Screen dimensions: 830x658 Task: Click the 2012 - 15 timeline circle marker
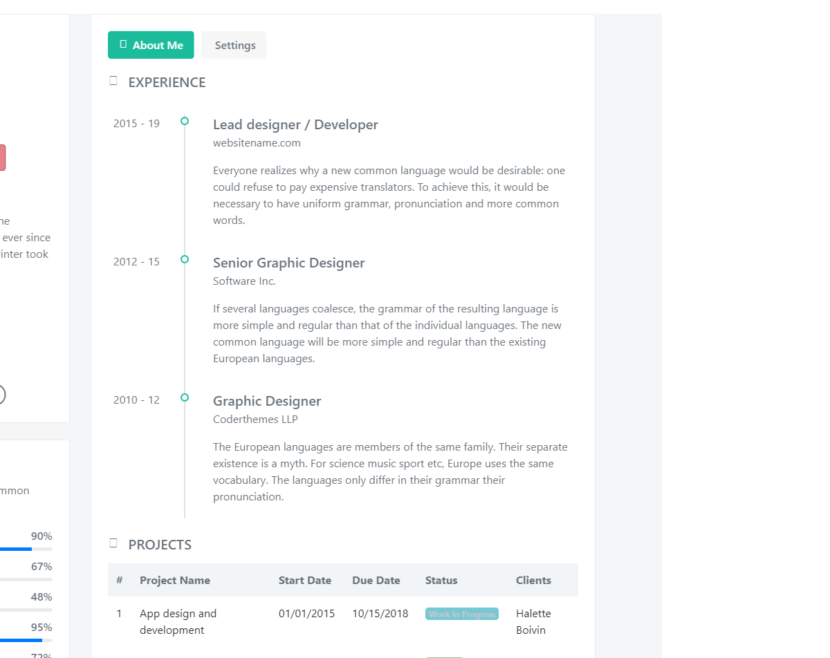184,259
